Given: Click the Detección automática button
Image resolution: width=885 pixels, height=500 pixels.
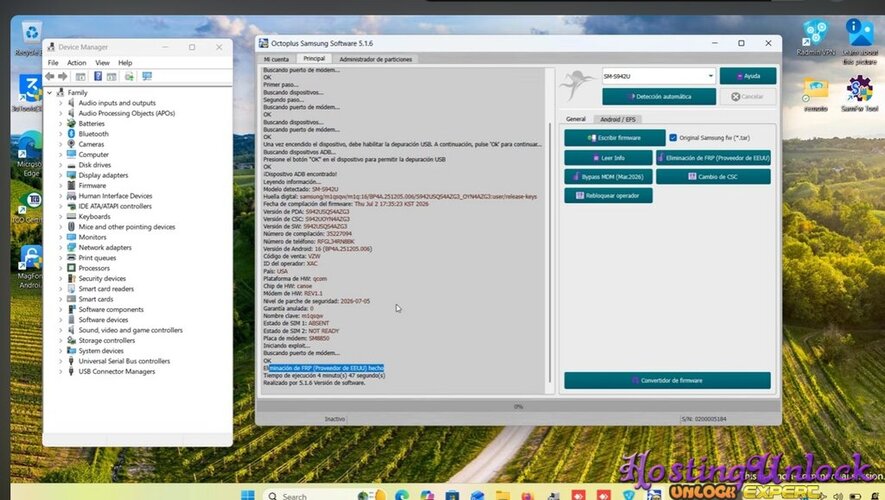Looking at the screenshot, I should coord(659,97).
